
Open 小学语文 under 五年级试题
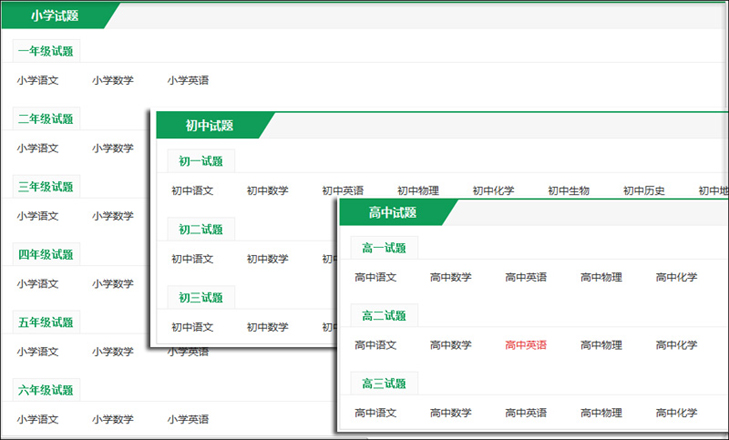(38, 352)
